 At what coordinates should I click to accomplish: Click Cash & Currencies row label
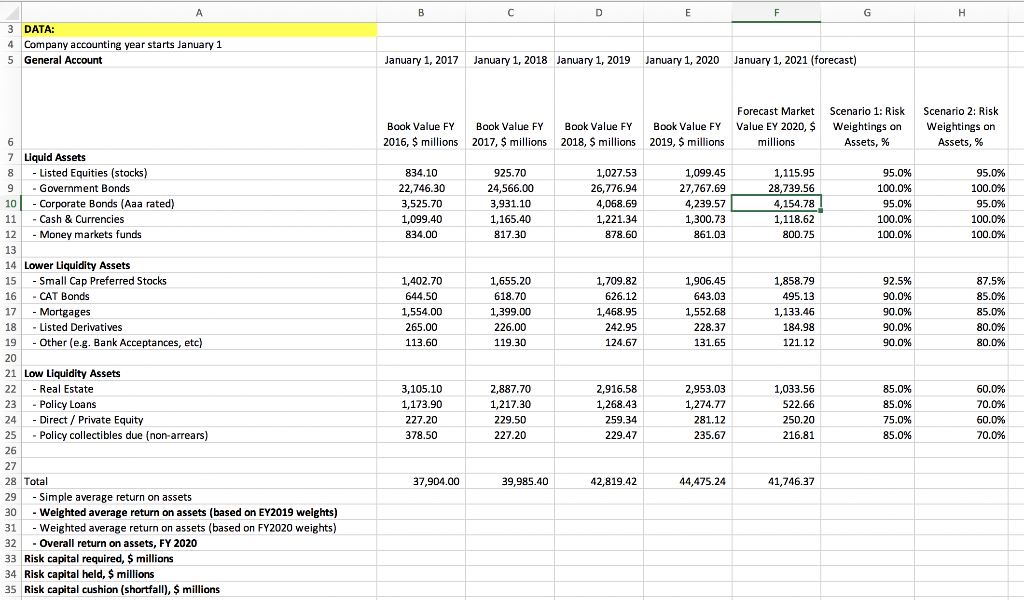coord(78,219)
